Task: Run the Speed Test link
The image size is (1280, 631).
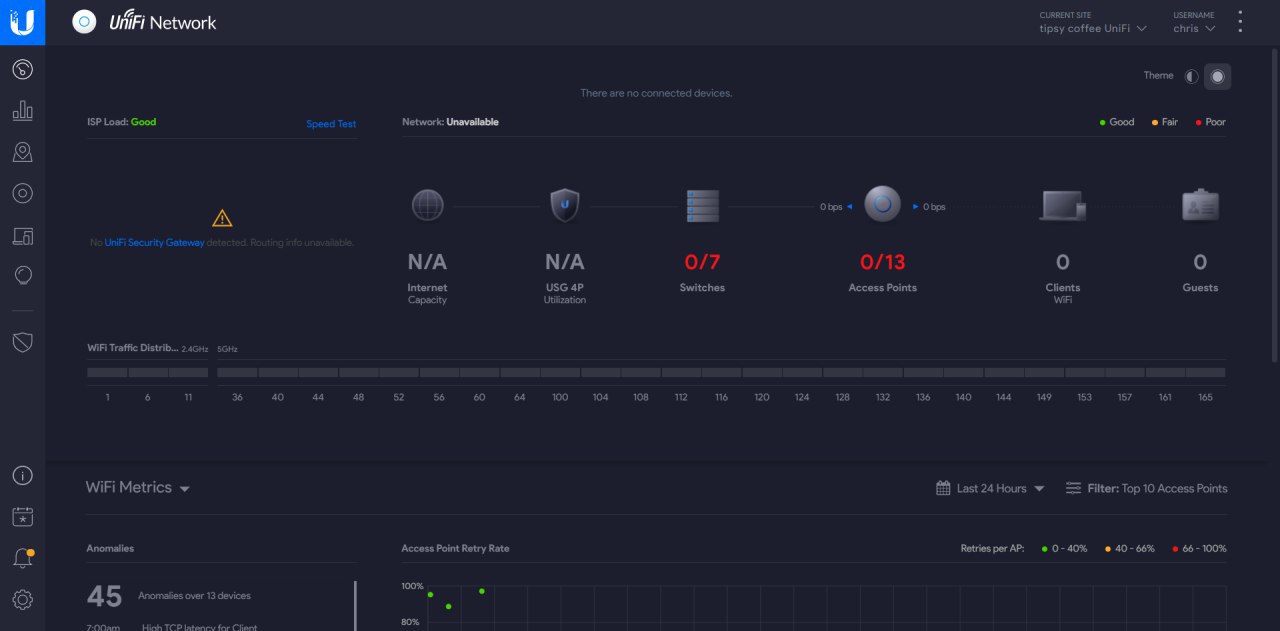Action: (331, 124)
